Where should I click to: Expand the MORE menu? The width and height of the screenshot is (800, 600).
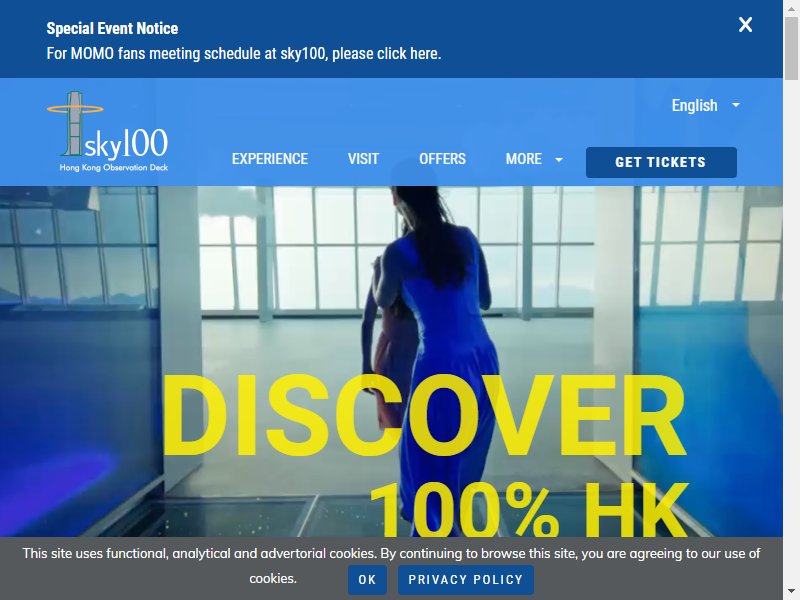[534, 159]
